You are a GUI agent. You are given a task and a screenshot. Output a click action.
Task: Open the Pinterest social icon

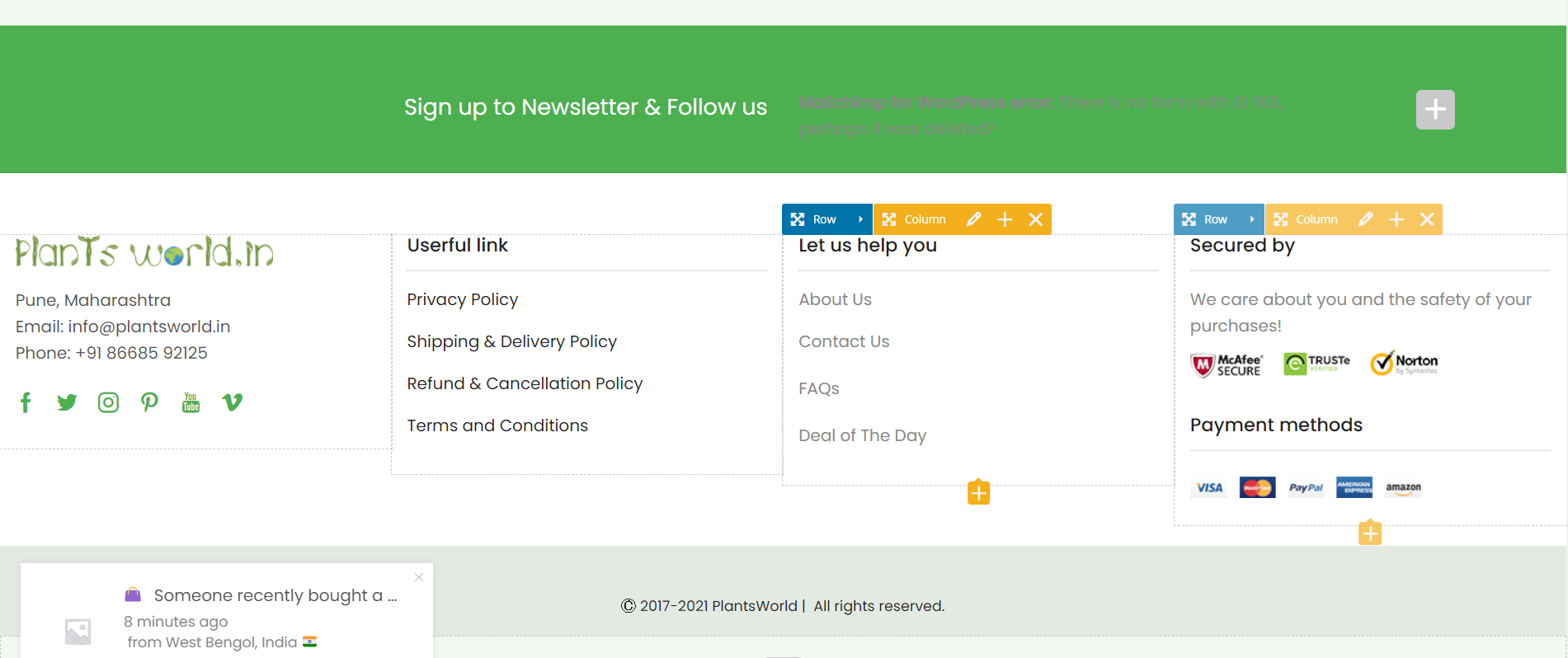pyautogui.click(x=149, y=402)
